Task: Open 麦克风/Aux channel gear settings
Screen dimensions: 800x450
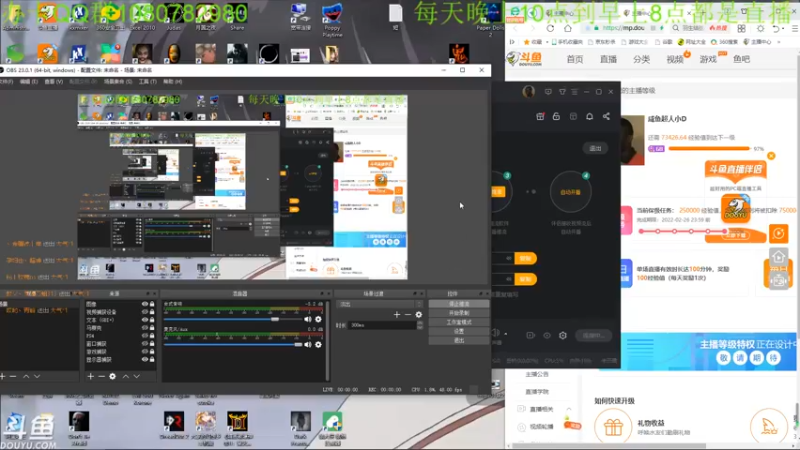Action: click(x=318, y=344)
